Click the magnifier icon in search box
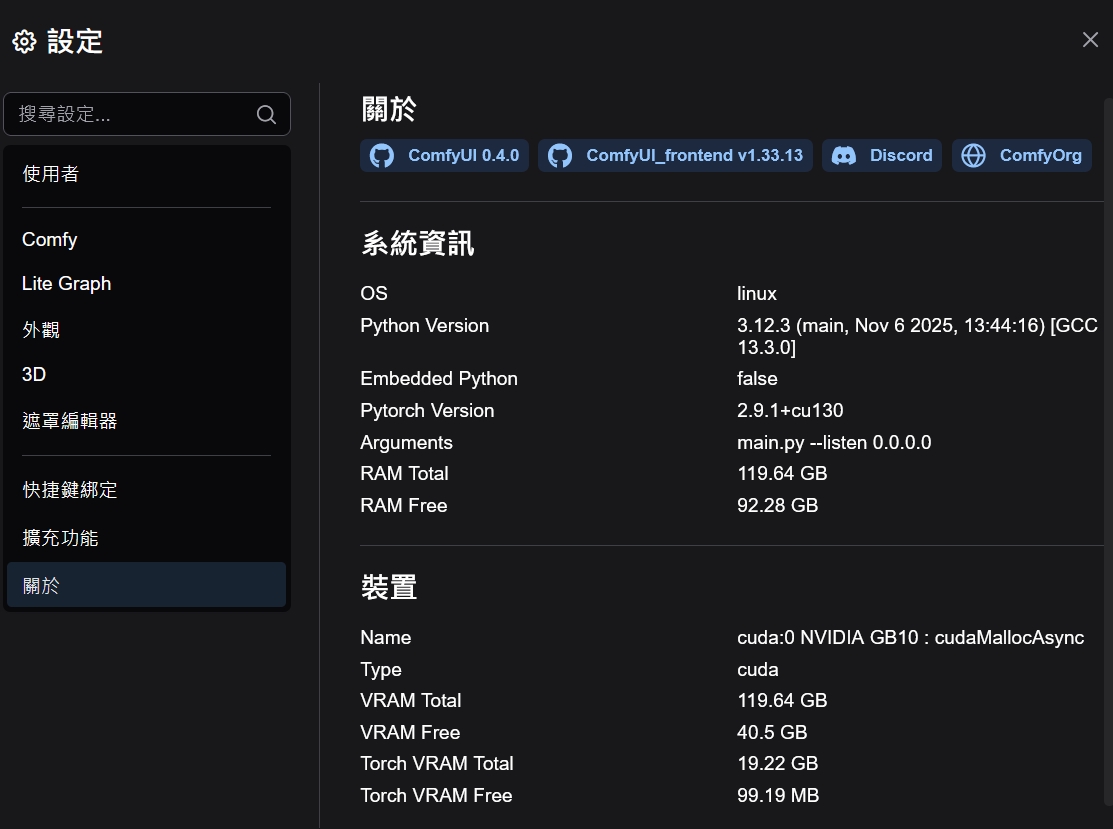 [x=266, y=115]
